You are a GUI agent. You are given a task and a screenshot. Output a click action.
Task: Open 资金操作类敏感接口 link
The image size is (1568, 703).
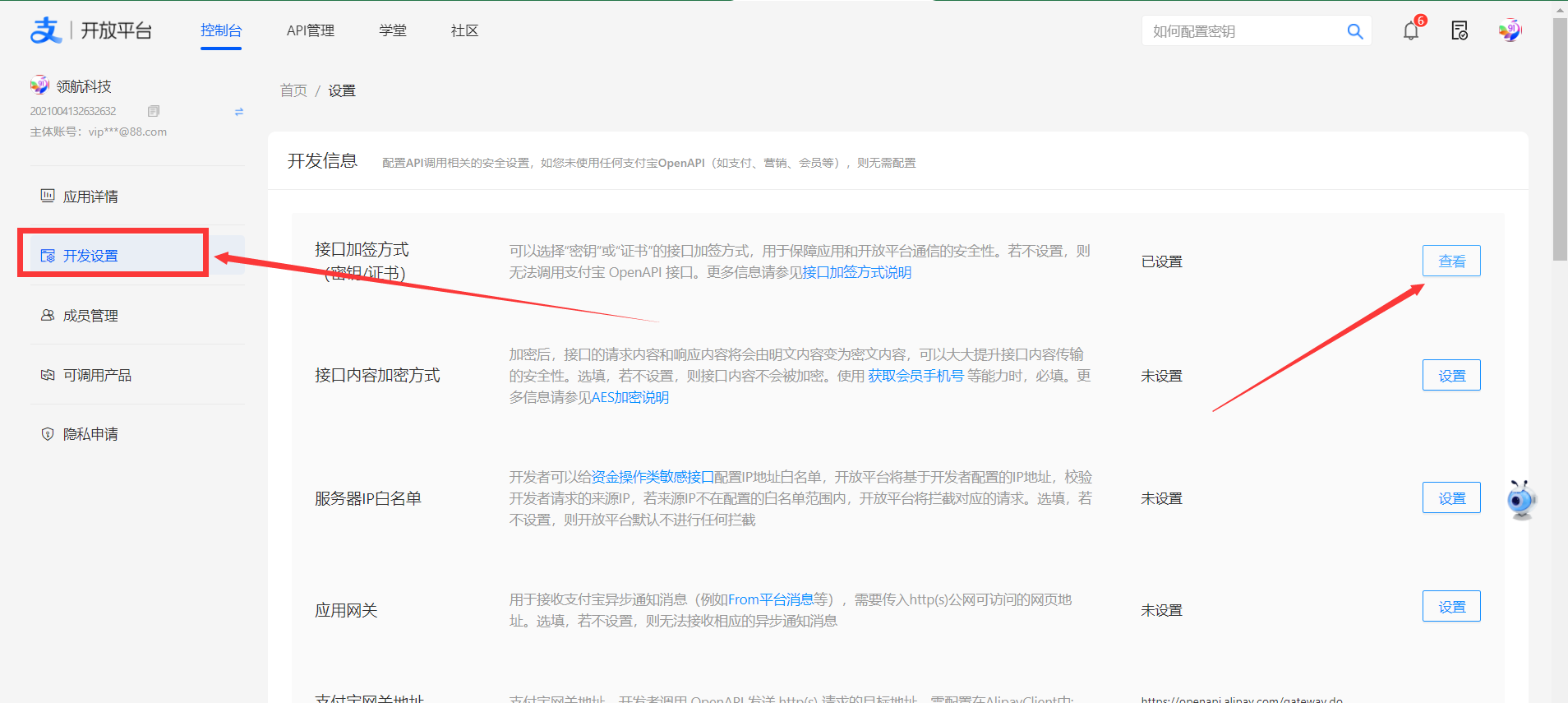pos(653,477)
